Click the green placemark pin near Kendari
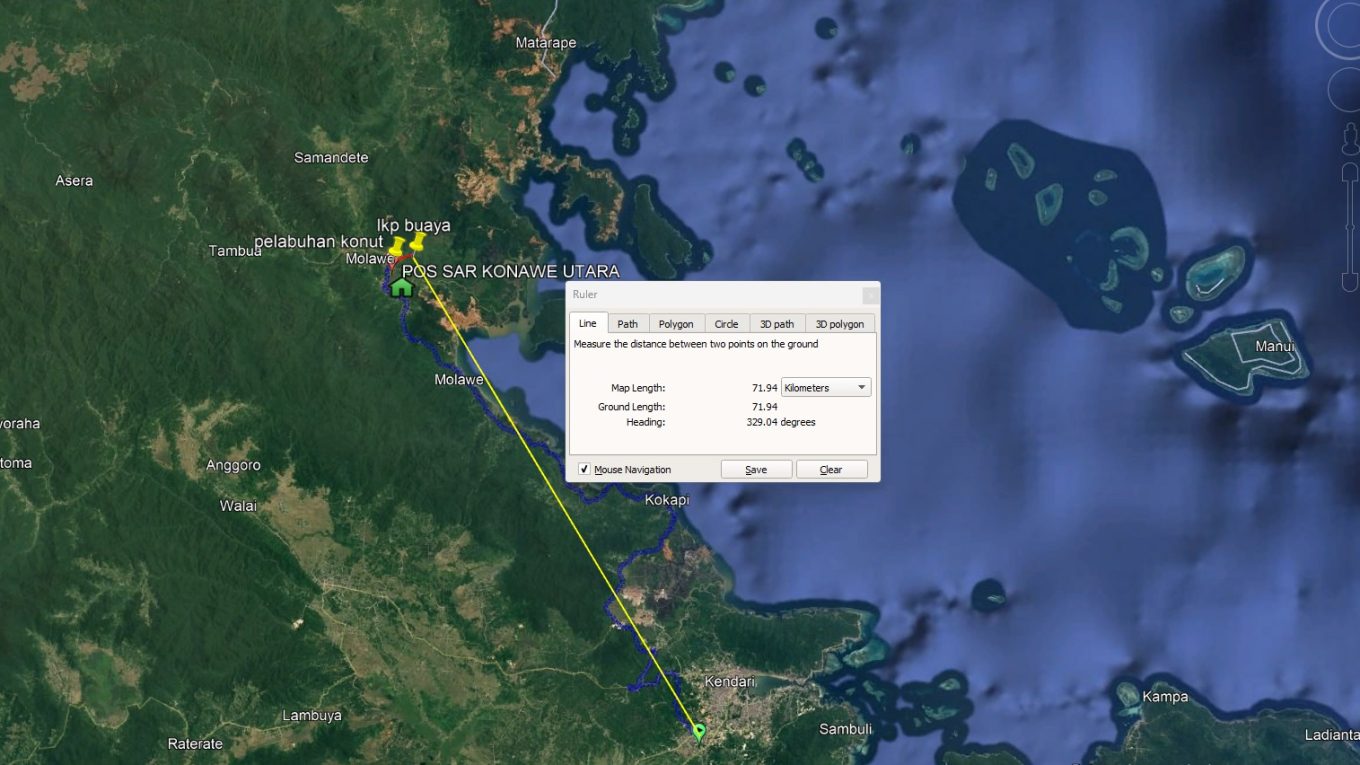Viewport: 1360px width, 765px height. pos(699,732)
